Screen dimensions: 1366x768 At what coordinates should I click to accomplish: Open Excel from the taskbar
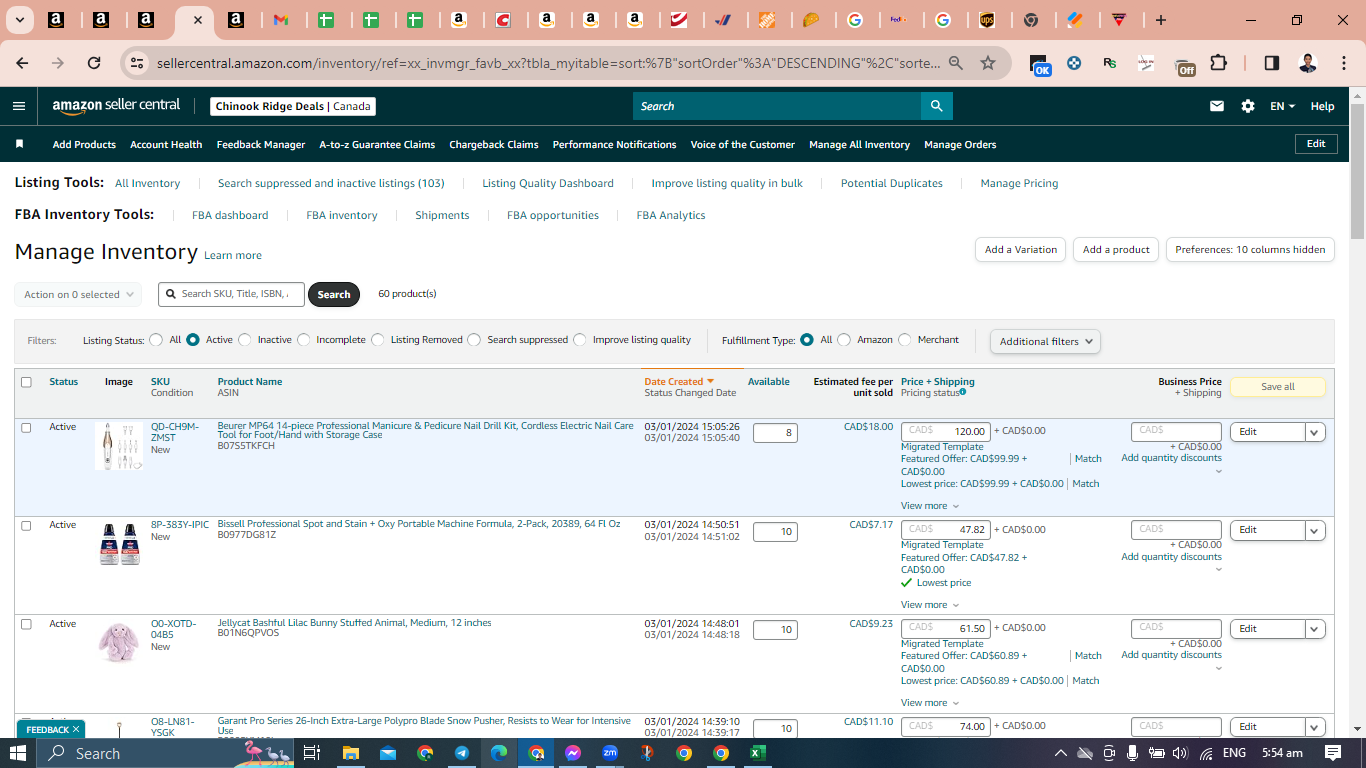click(757, 753)
